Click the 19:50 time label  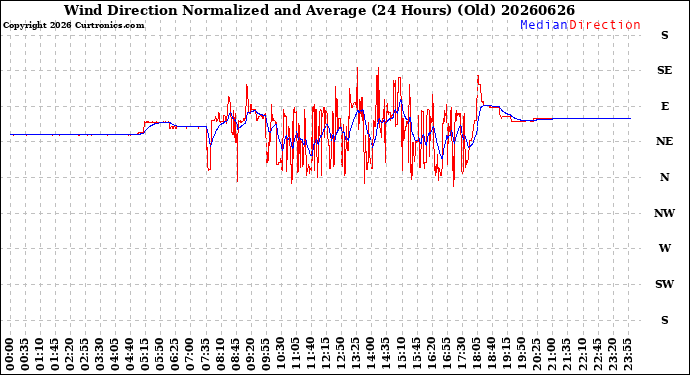tap(521, 354)
